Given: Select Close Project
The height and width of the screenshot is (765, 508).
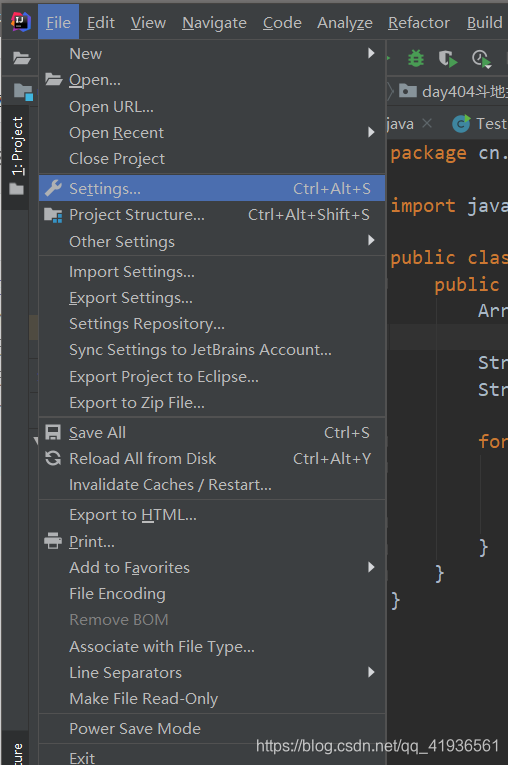Looking at the screenshot, I should (x=212, y=159).
